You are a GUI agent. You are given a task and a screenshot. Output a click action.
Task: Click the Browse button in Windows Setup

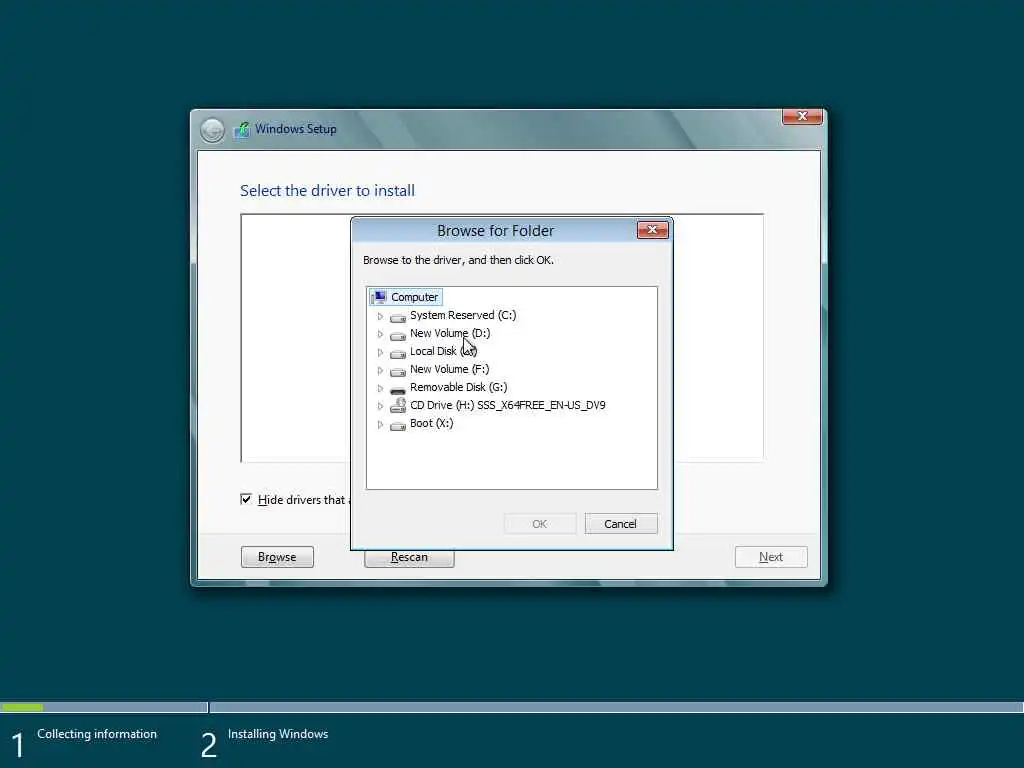pos(277,557)
